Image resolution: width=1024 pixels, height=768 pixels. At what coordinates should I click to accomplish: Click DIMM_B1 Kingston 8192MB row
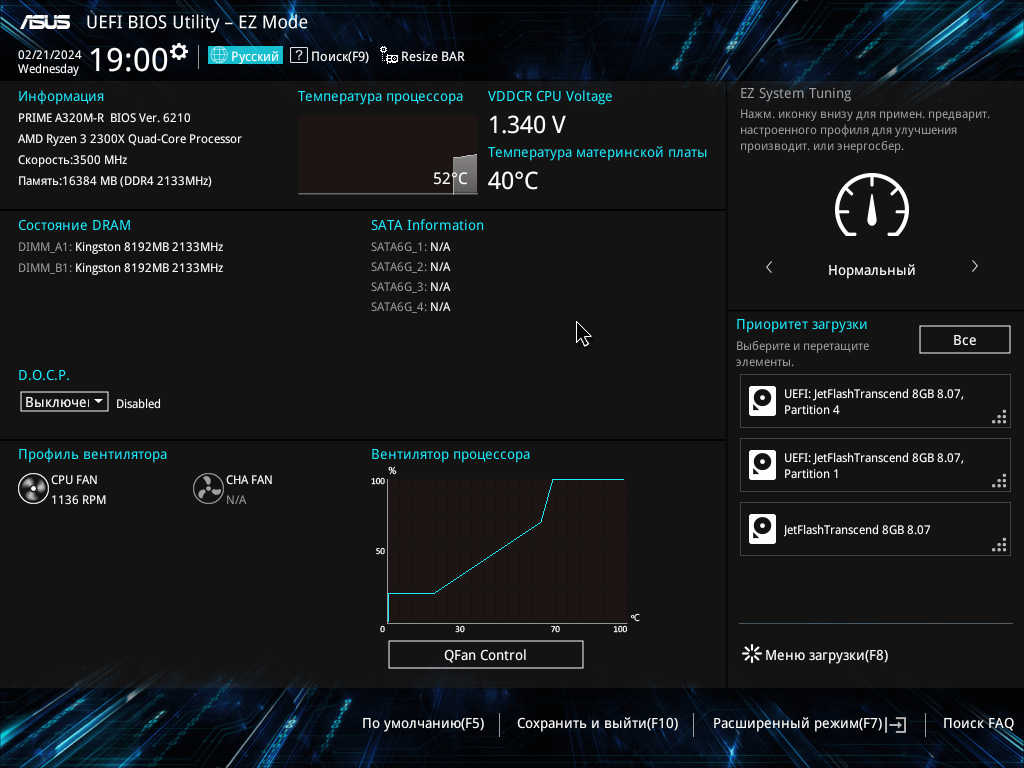point(121,268)
